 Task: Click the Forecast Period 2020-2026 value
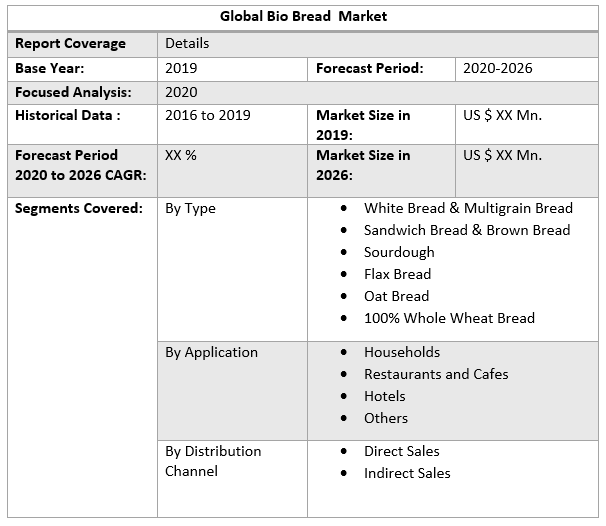click(497, 68)
